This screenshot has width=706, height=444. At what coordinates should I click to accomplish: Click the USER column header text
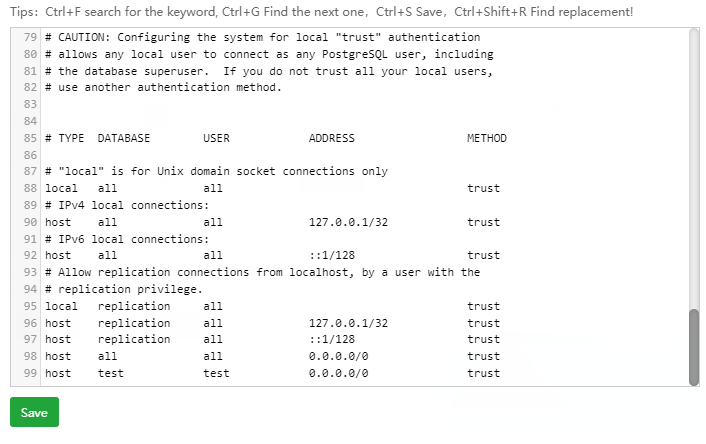[x=216, y=138]
